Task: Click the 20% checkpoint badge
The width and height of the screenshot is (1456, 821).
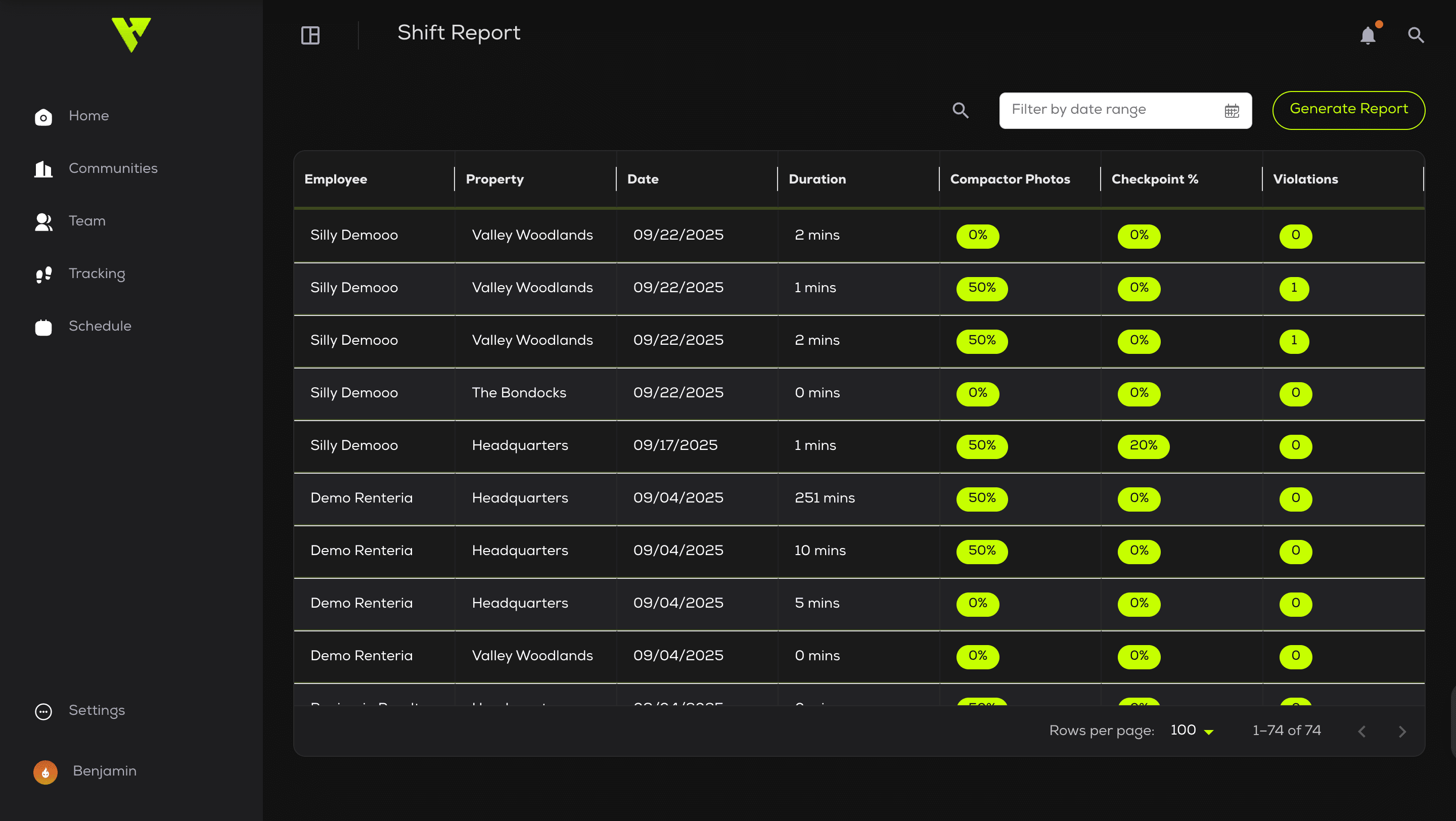Action: [x=1143, y=446]
